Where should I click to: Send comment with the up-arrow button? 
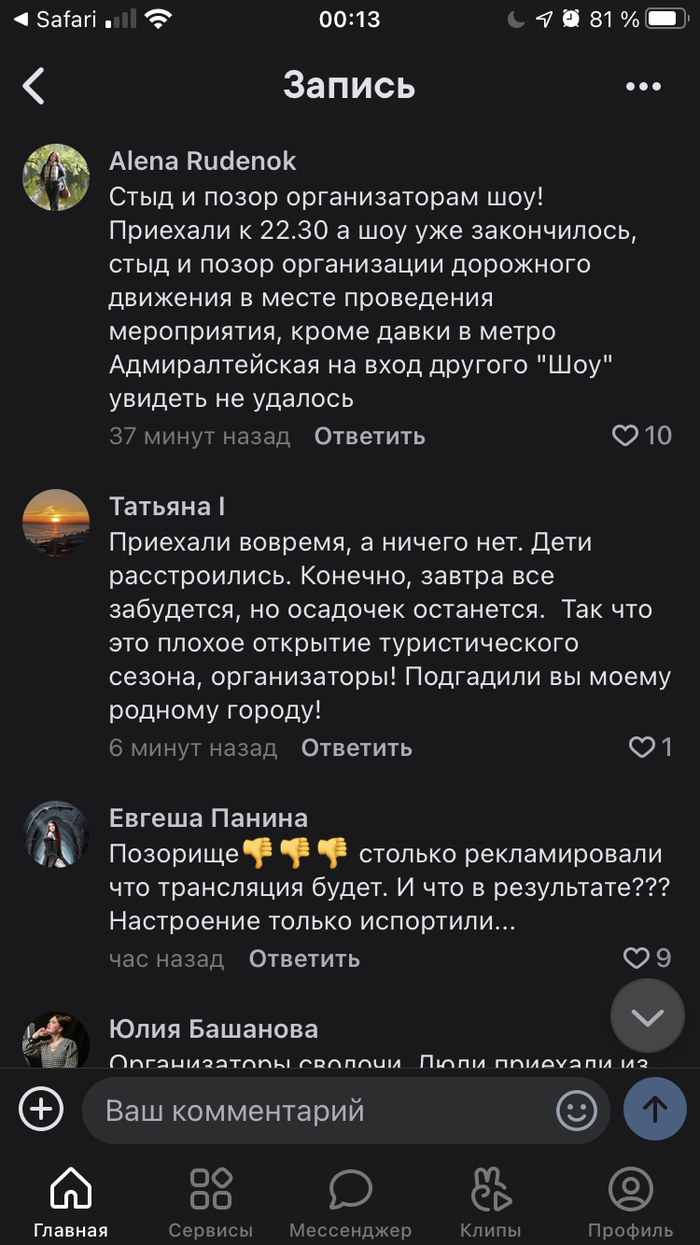(655, 1109)
